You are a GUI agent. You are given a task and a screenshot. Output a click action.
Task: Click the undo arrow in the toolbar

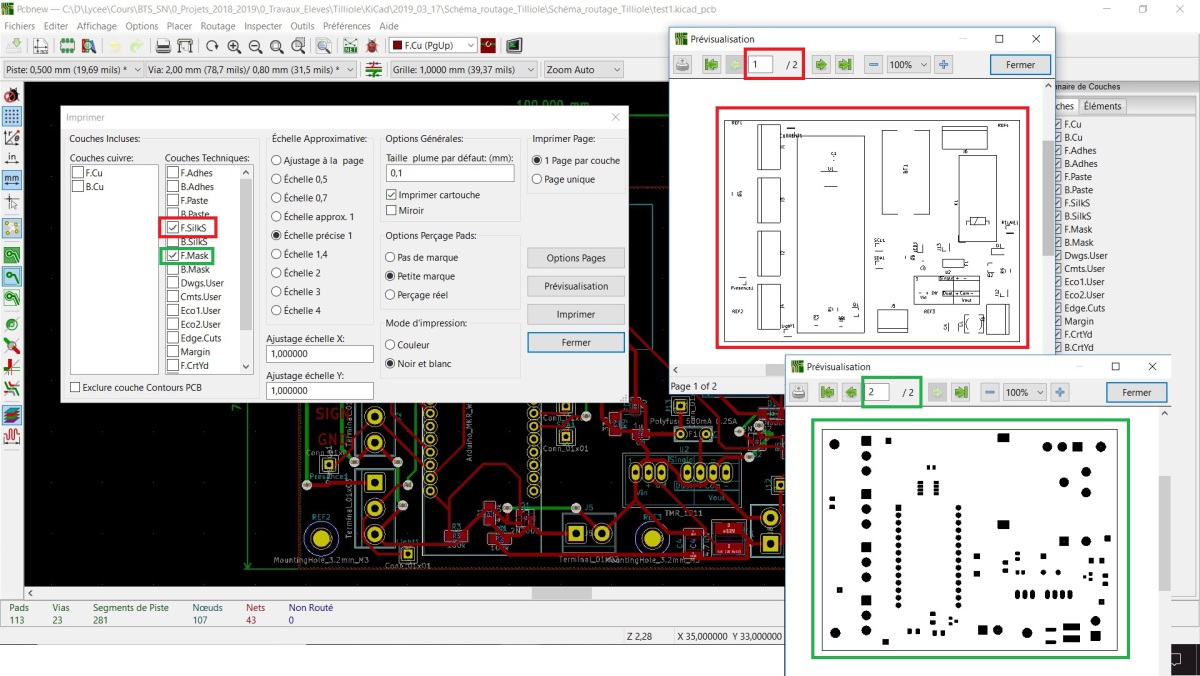(115, 44)
